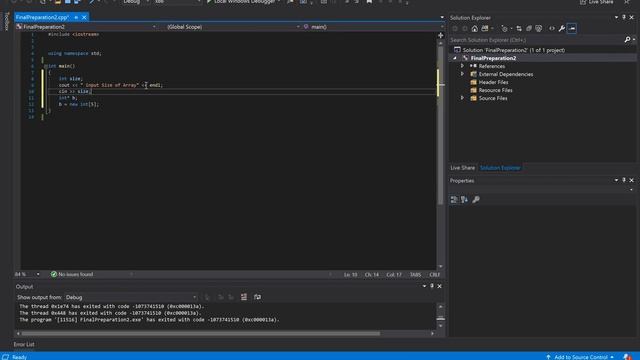The width and height of the screenshot is (640, 360).
Task: Toggle Word Wrap in Output panel
Action: pos(257,297)
